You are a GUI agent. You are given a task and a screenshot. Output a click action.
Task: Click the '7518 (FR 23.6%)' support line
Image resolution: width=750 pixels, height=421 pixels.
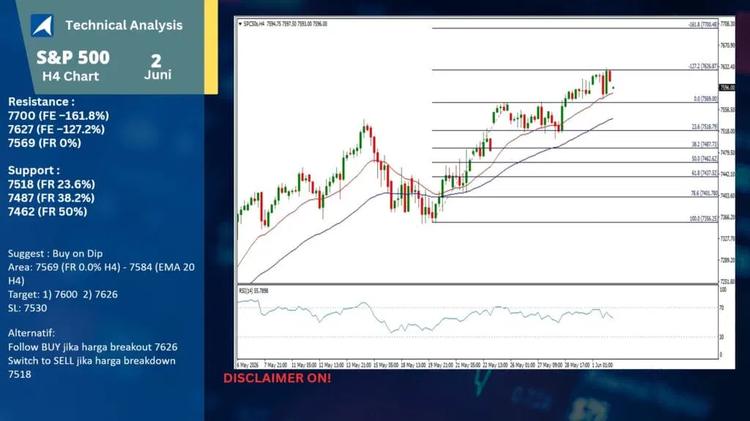coord(51,184)
